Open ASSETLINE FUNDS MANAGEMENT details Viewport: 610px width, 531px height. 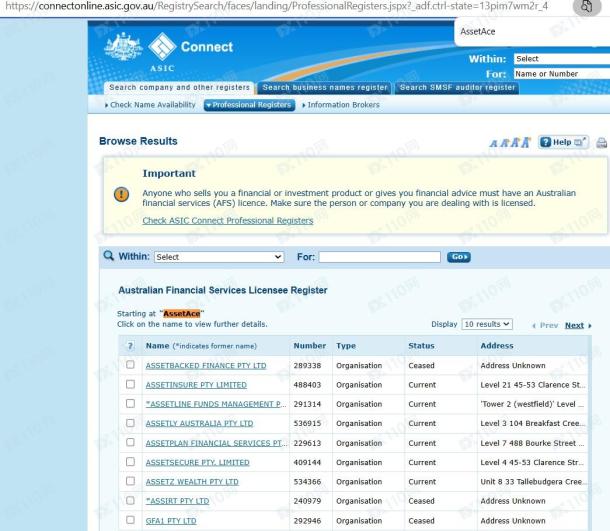click(x=216, y=404)
